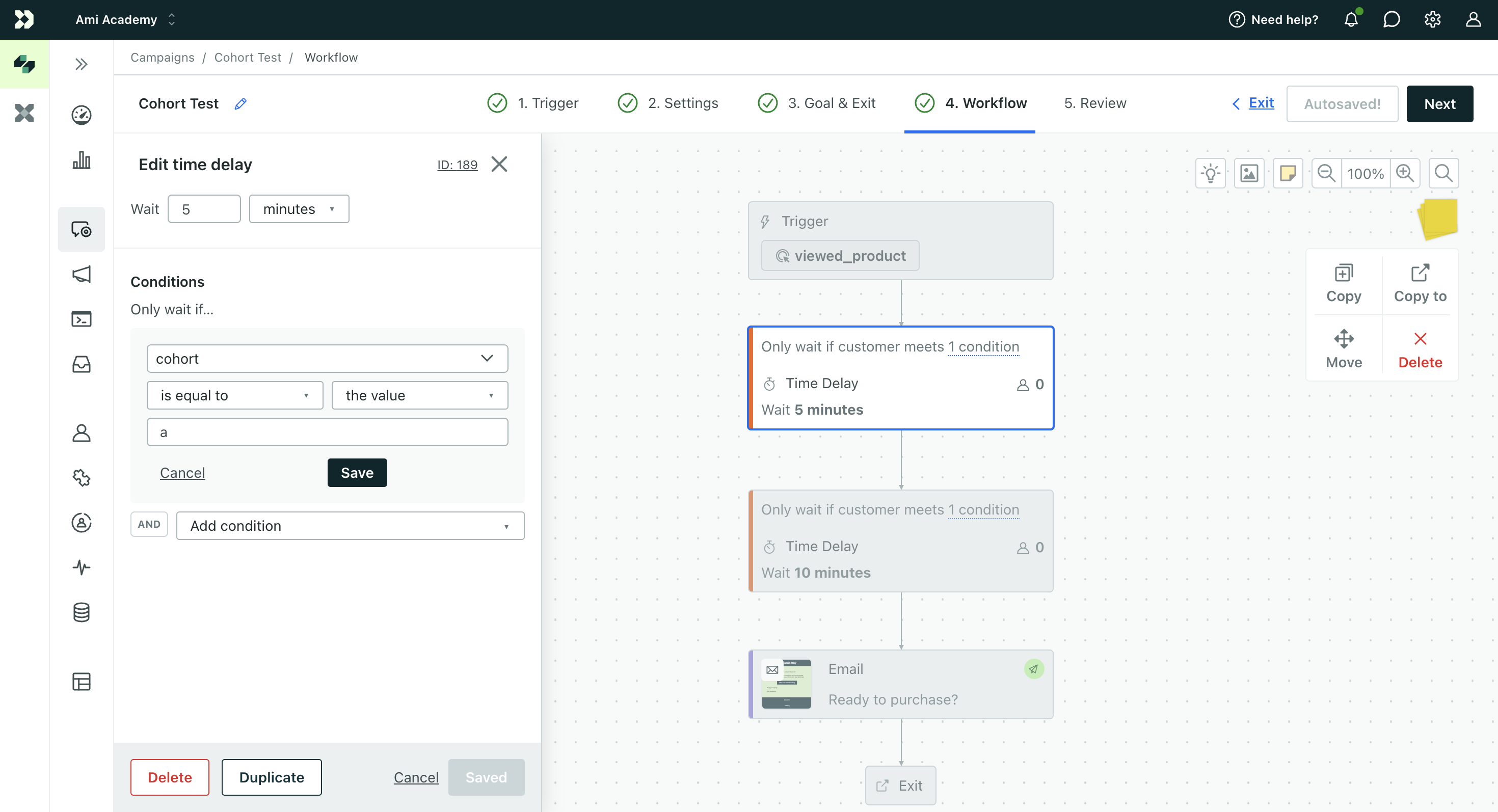
Task: Open Segments puzzle piece icon
Action: [x=82, y=478]
